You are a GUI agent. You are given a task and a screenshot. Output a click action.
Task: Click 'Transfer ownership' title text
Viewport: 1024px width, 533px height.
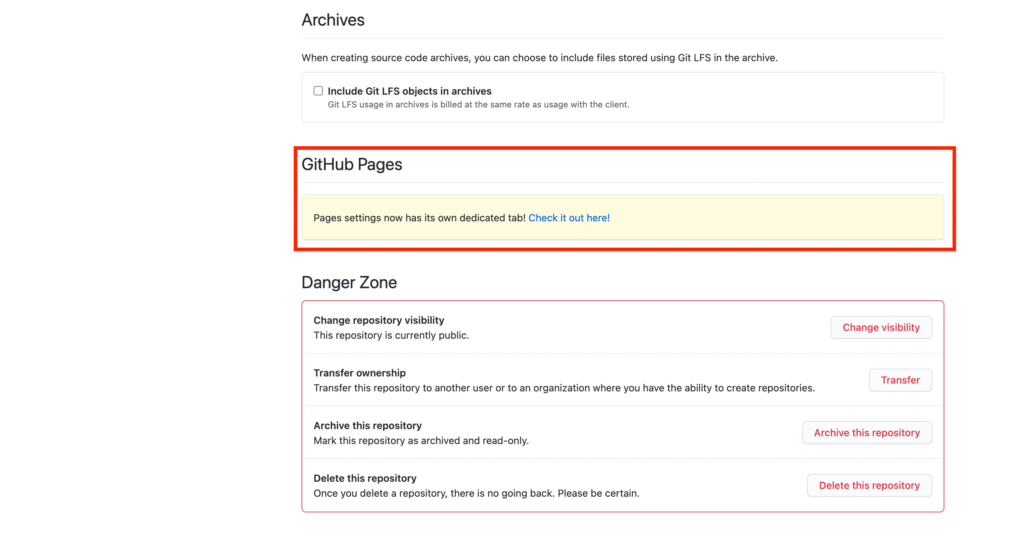(359, 373)
